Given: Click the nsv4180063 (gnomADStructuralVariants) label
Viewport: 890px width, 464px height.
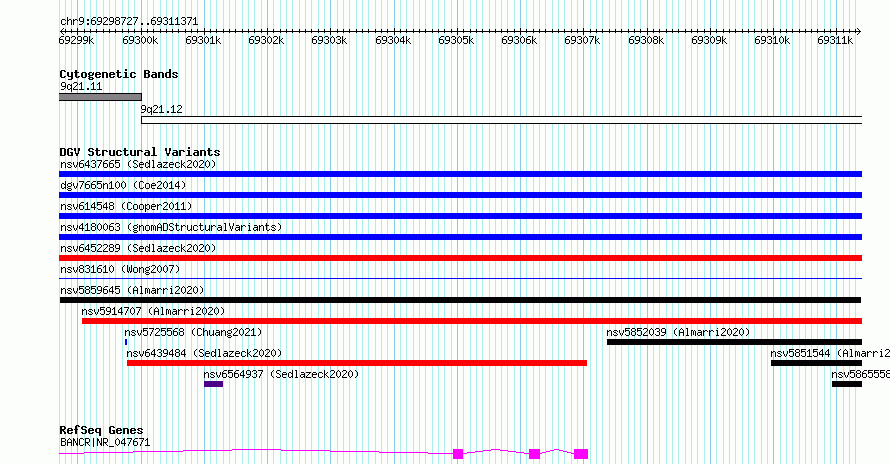Looking at the screenshot, I should pyautogui.click(x=171, y=227).
